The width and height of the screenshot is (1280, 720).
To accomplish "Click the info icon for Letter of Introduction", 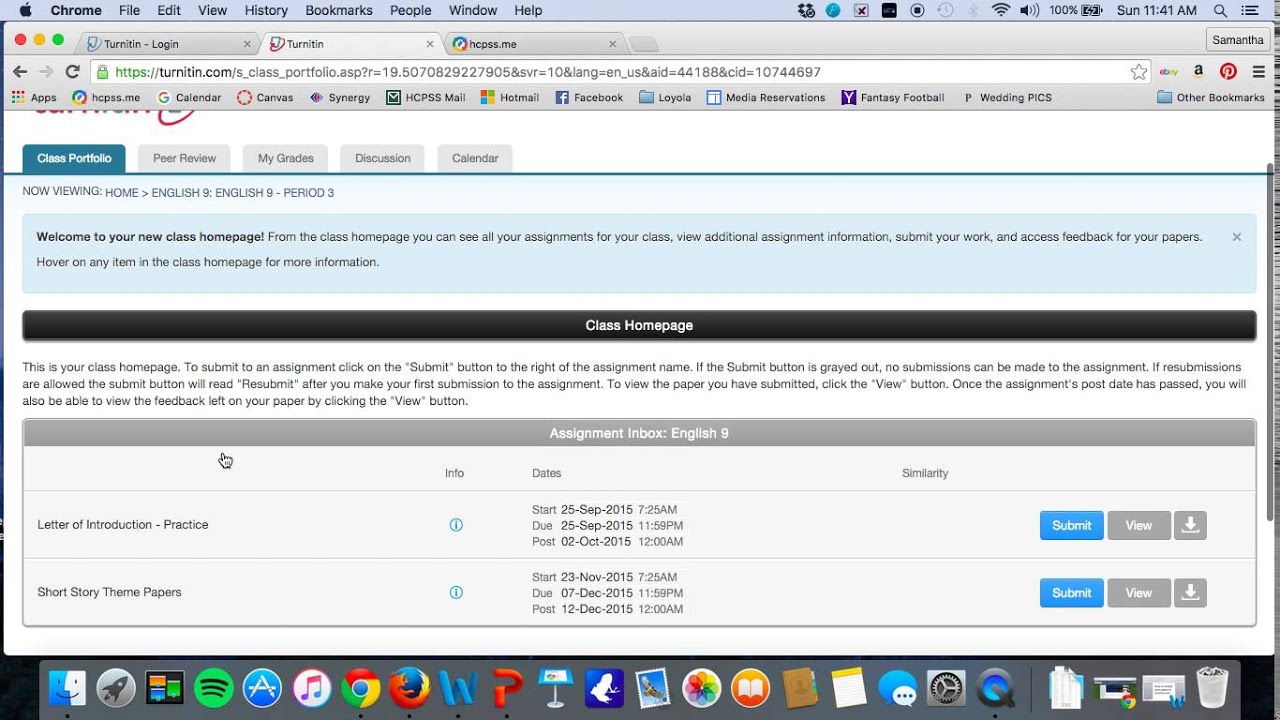I will click(x=456, y=525).
